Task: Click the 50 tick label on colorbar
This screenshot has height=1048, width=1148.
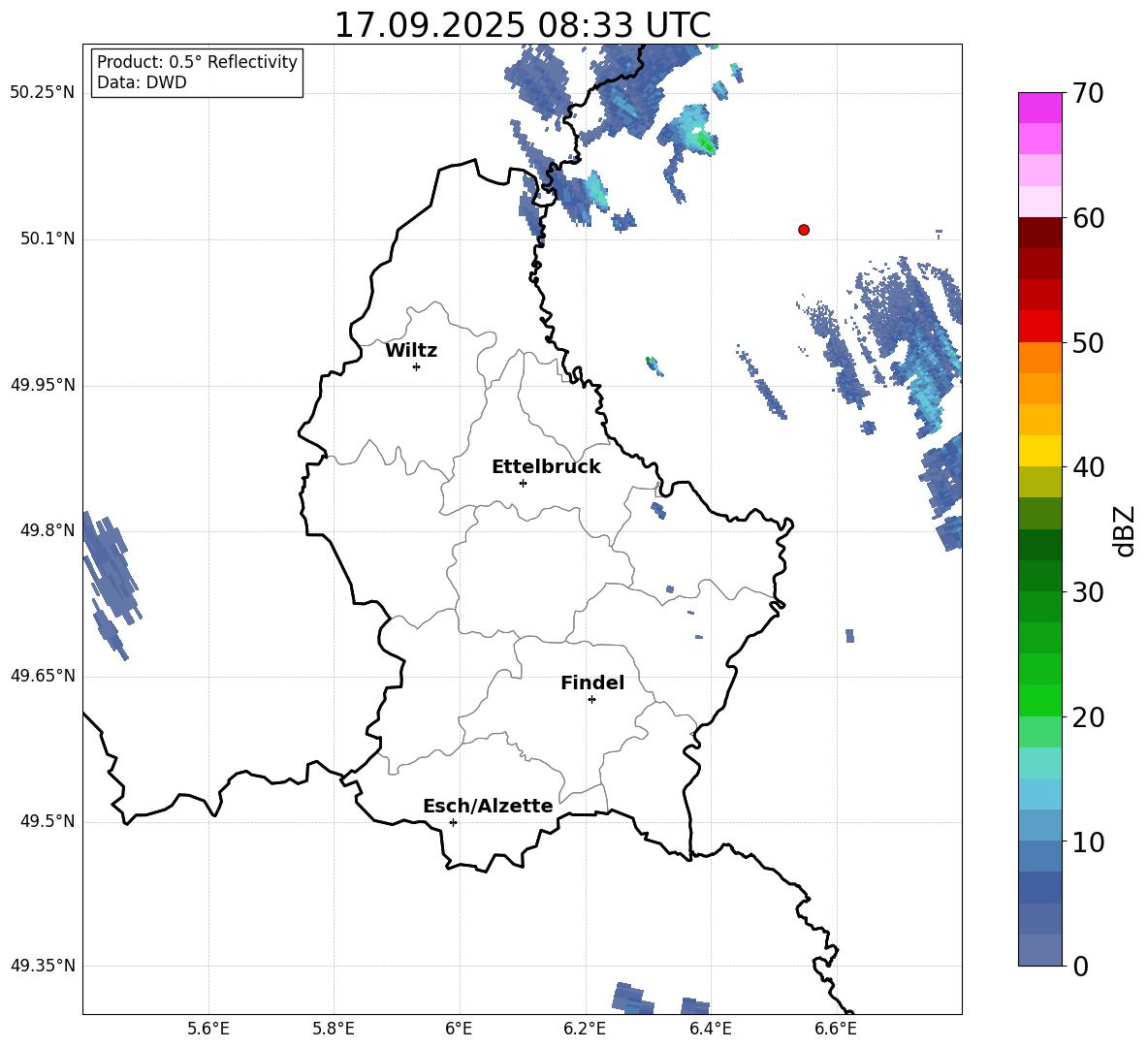Action: tap(1088, 343)
